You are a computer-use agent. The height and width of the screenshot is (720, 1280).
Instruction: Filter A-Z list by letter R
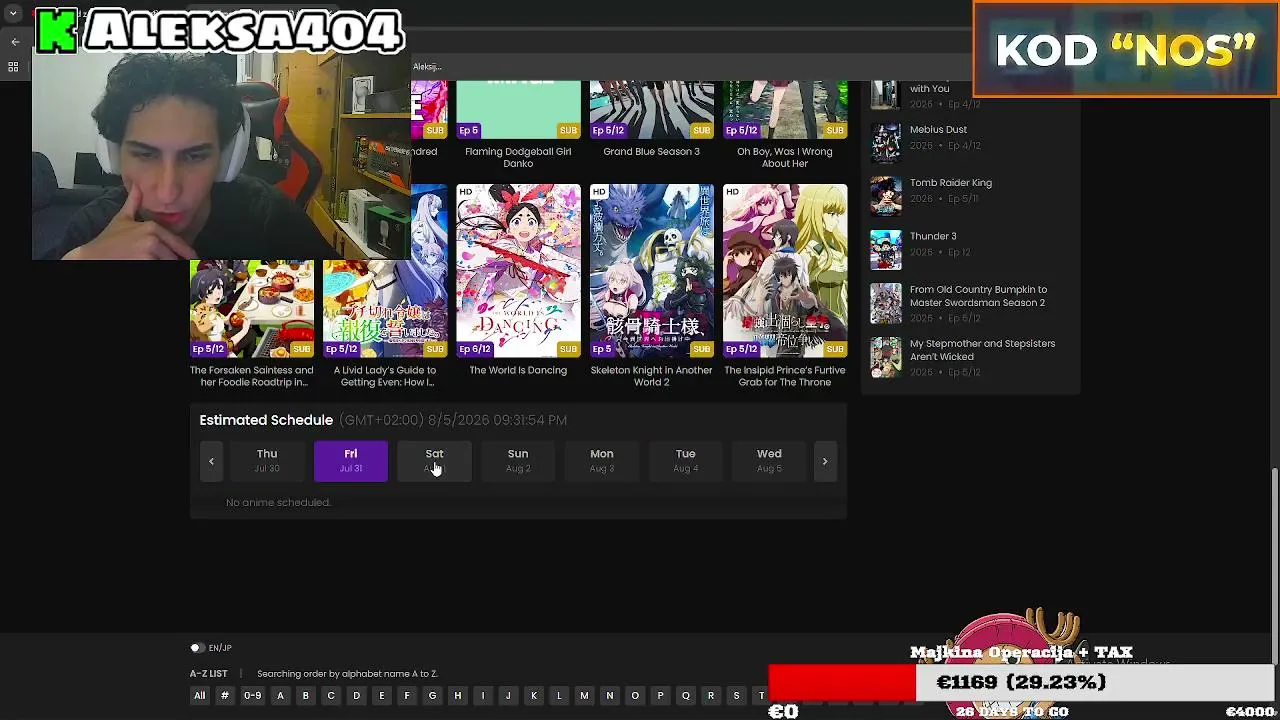tap(711, 696)
